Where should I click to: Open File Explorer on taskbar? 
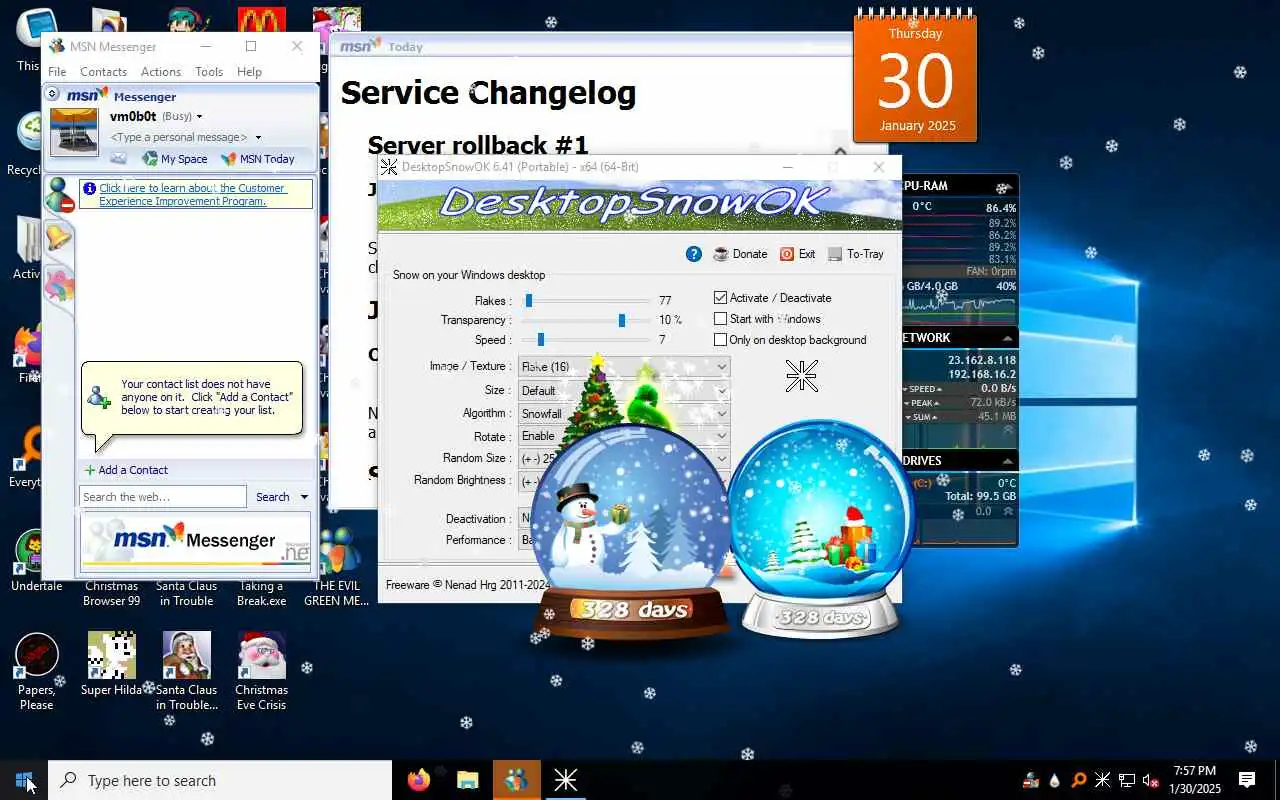click(x=467, y=780)
